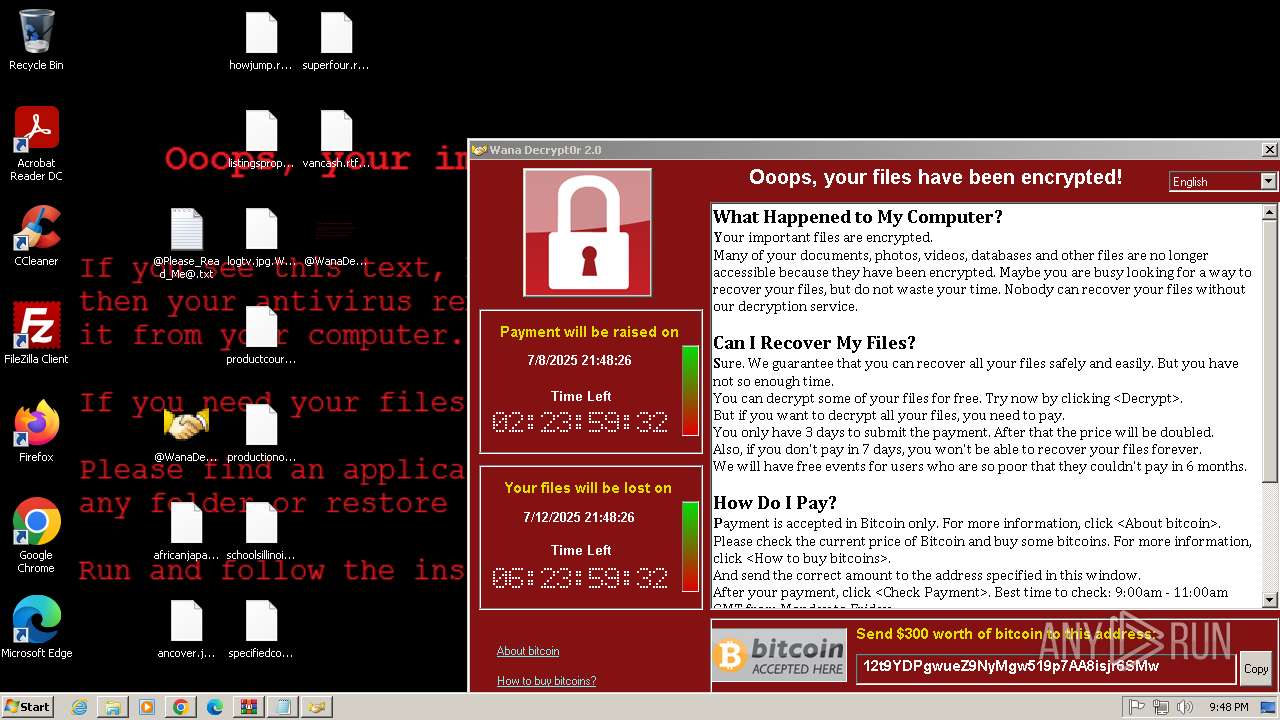Click the Copy button next to the address
The width and height of the screenshot is (1280, 720).
click(1256, 669)
